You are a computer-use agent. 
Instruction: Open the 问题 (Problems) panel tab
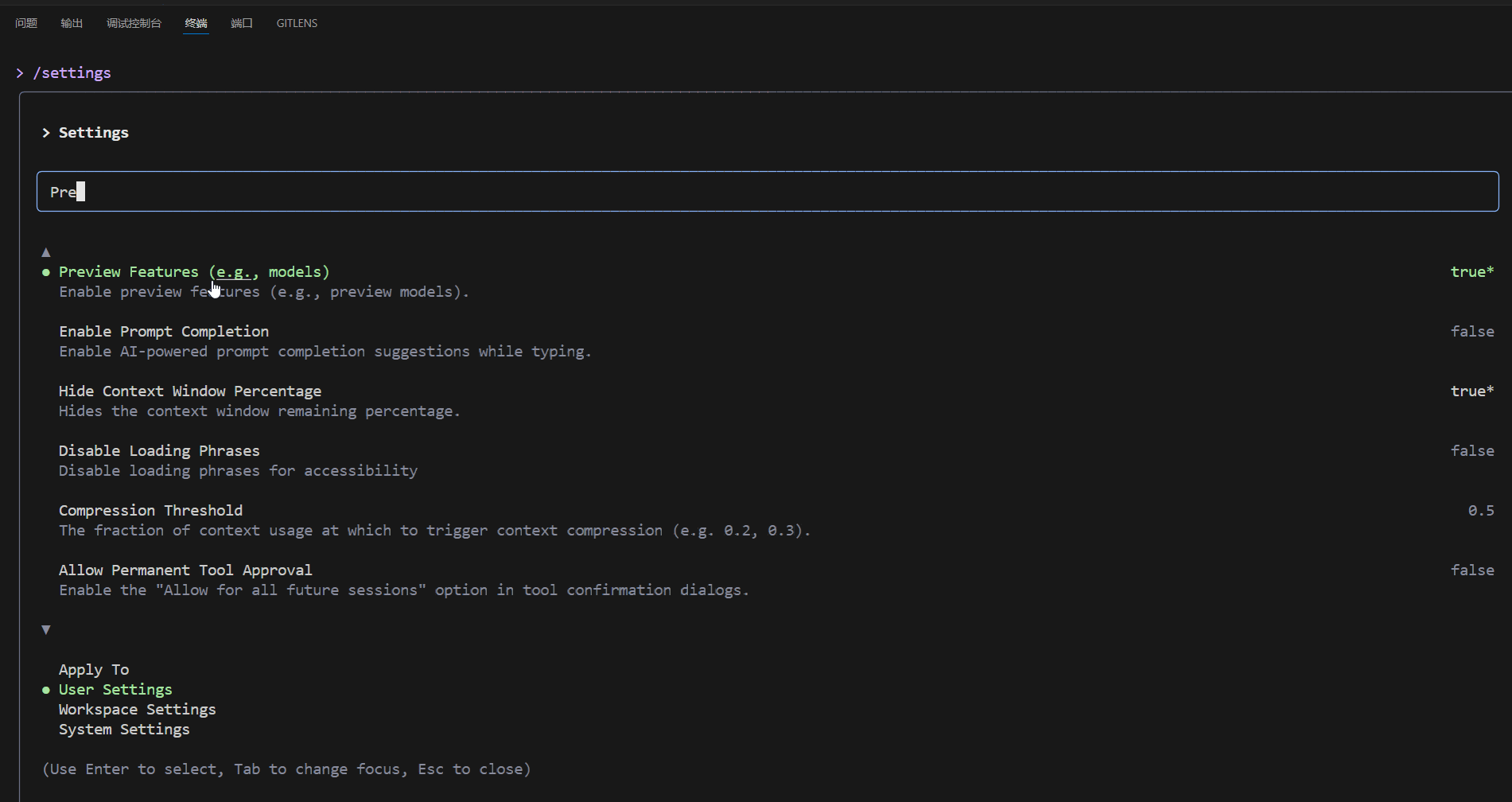click(26, 23)
